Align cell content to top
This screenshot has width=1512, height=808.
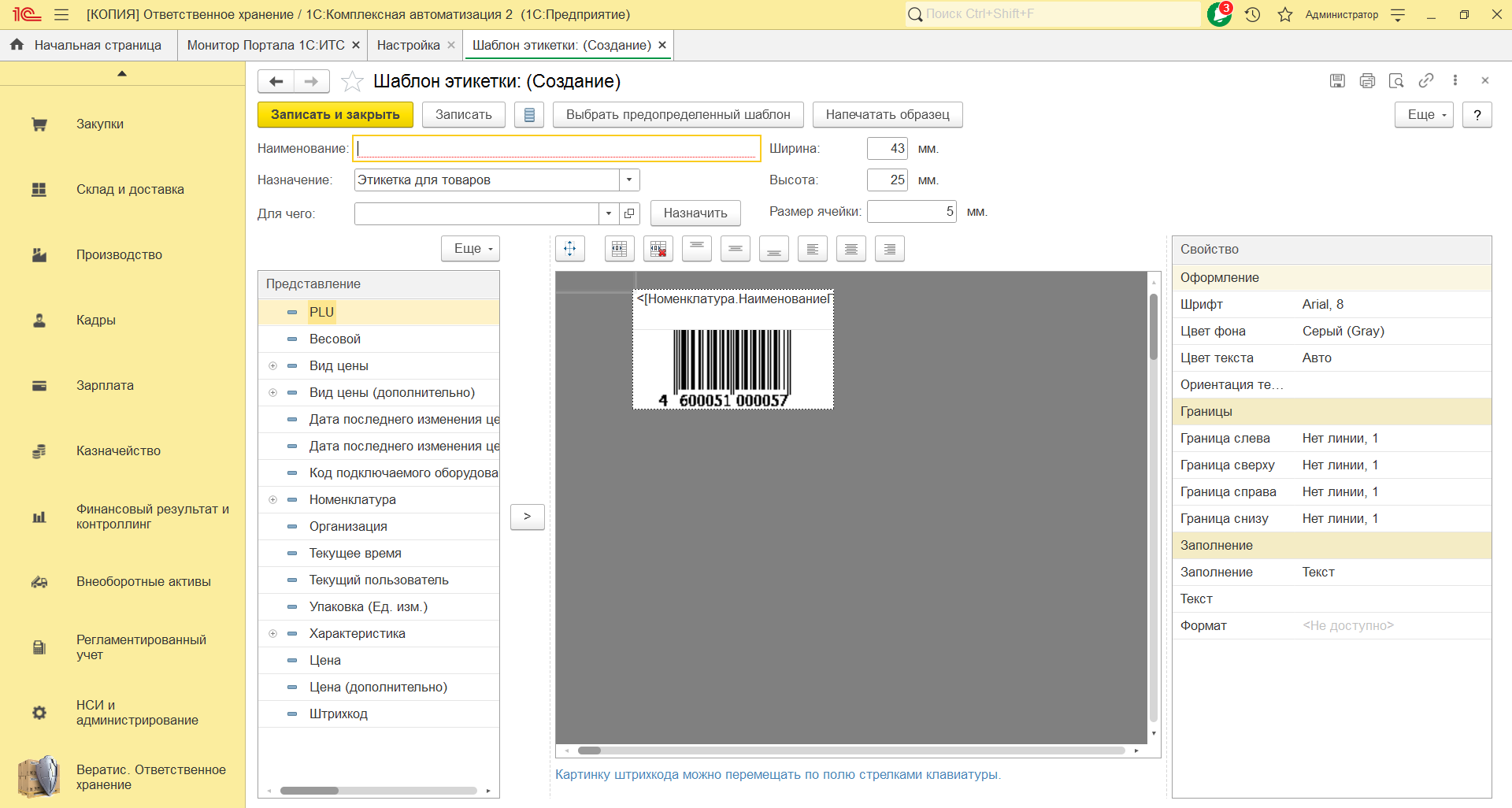point(696,249)
